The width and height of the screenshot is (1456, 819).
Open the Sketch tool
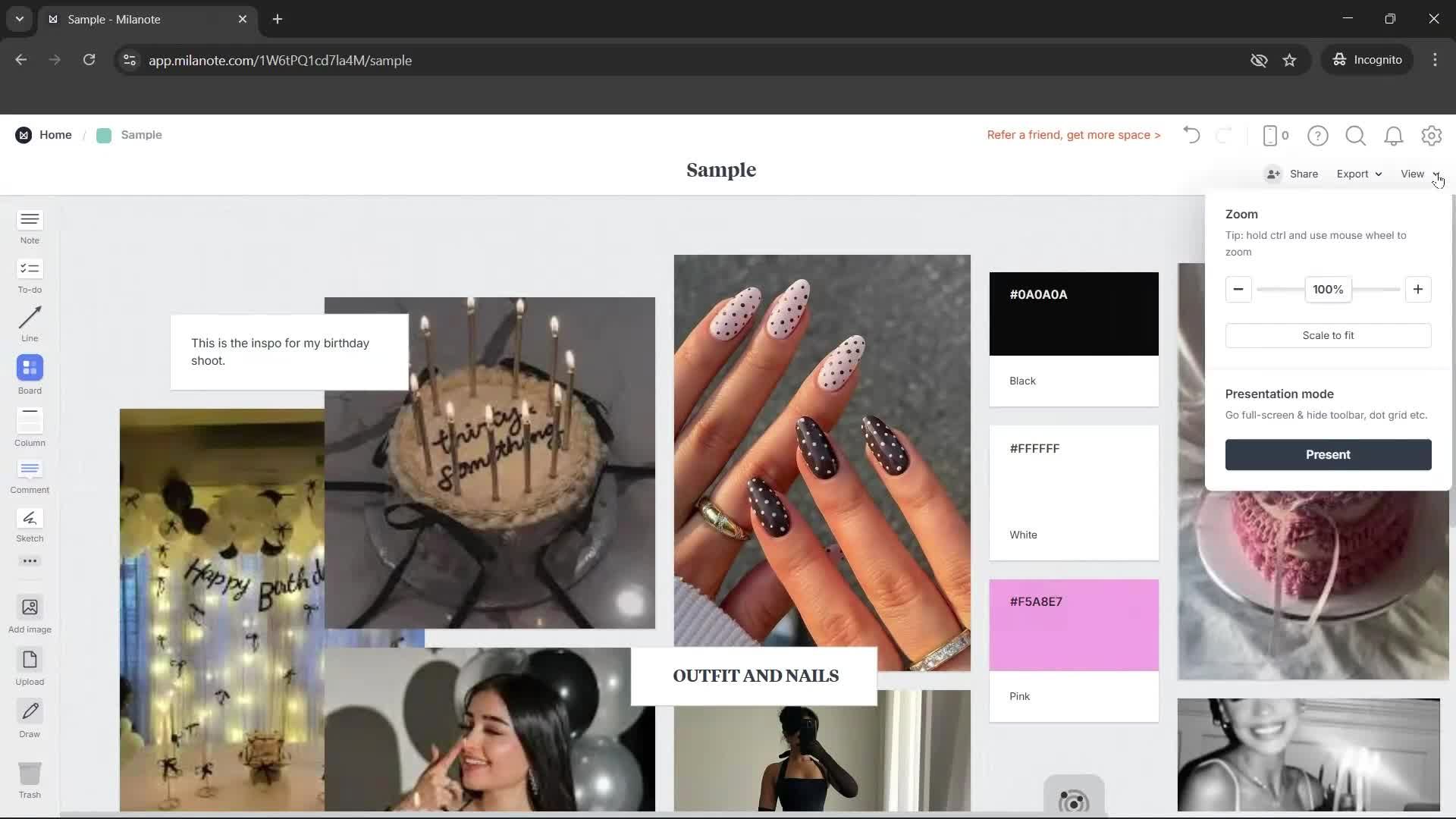pos(30,525)
